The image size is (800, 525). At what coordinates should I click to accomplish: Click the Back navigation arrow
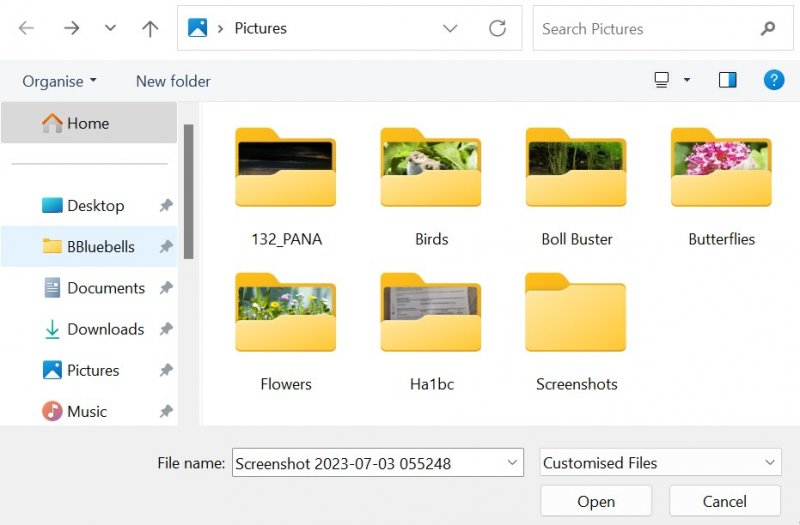click(x=26, y=29)
